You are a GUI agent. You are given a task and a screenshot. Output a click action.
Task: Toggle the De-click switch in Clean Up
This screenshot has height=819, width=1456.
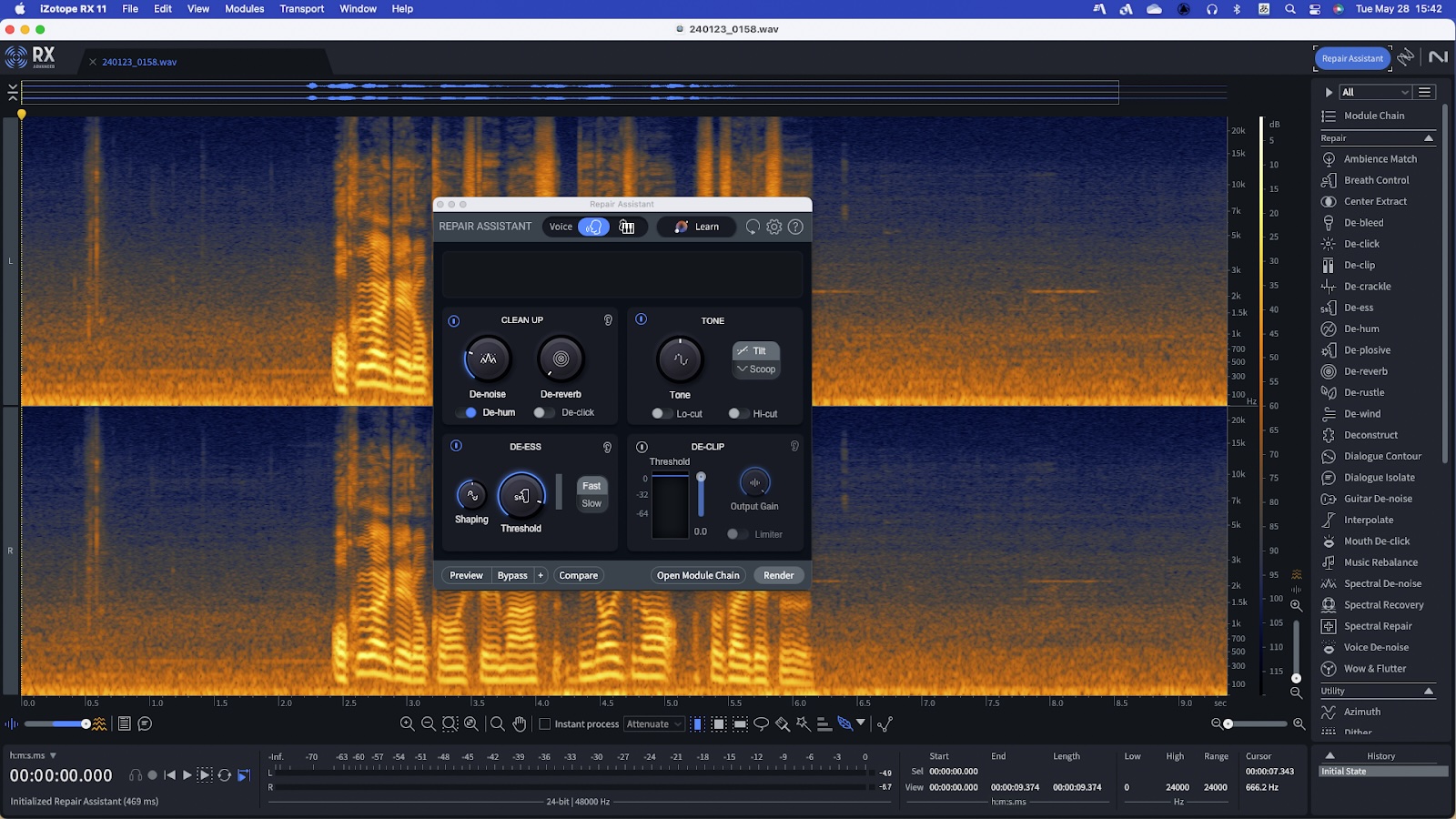(x=543, y=412)
